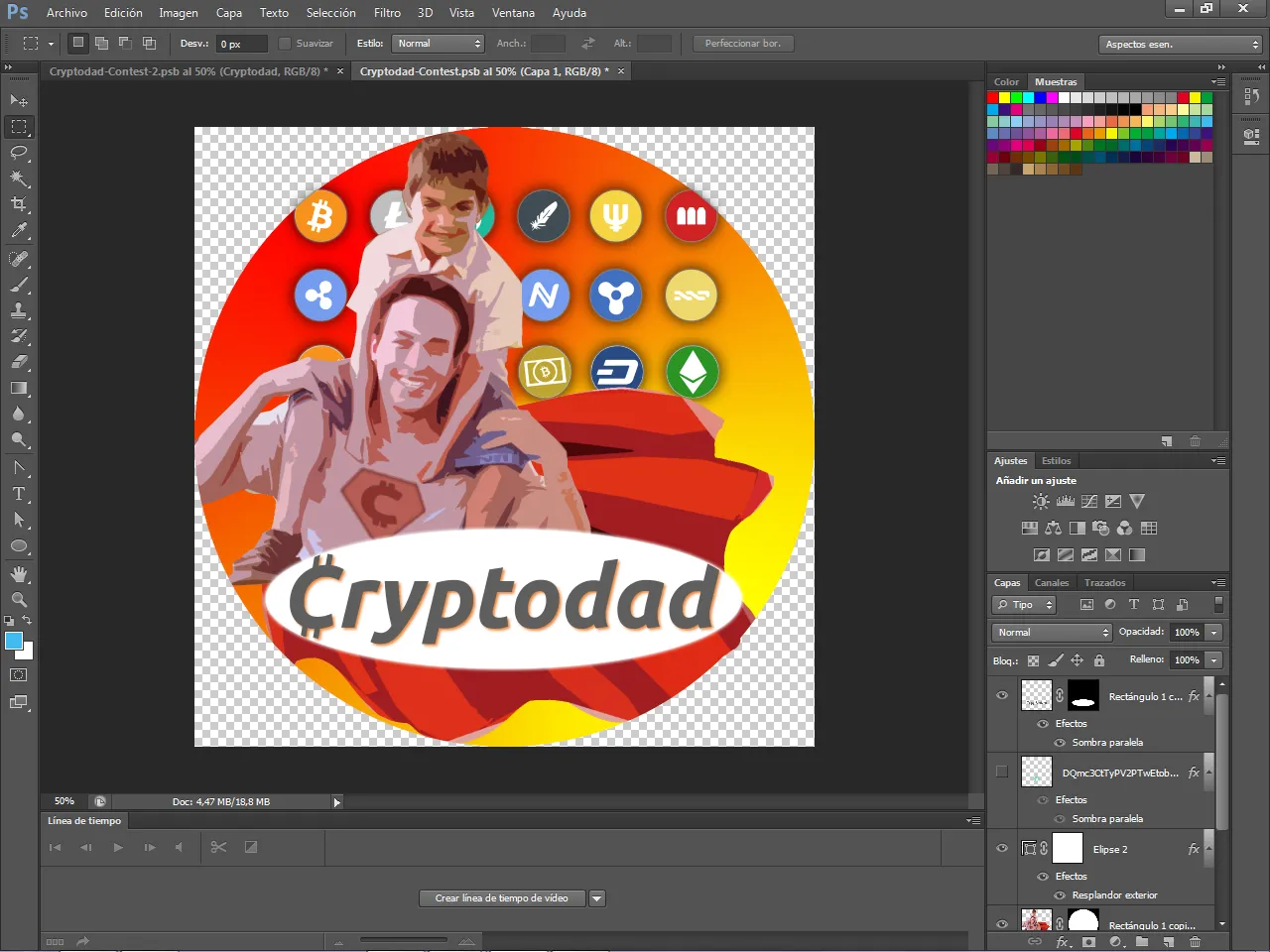
Task: Add a Photo Filter adjustment
Action: (1100, 529)
